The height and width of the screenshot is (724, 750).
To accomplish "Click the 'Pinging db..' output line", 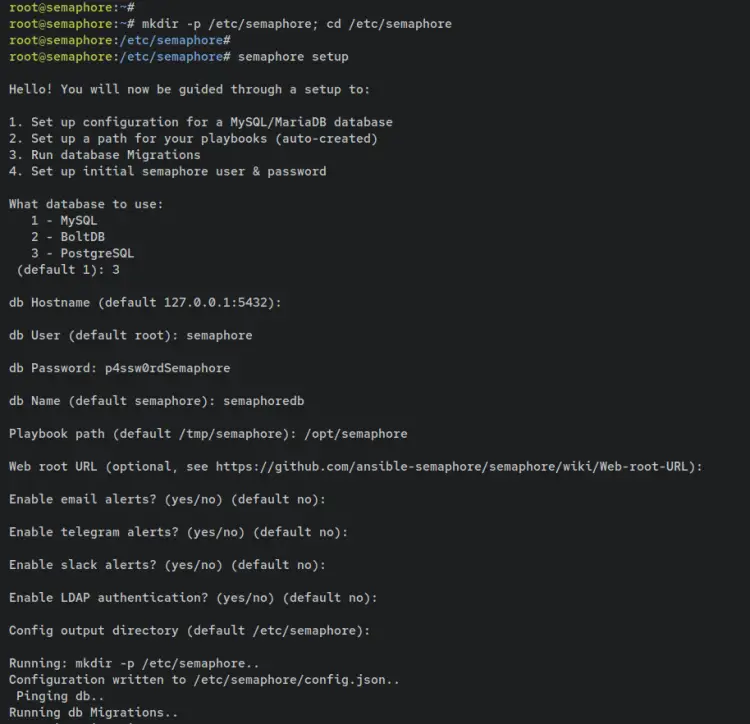I will (x=56, y=696).
